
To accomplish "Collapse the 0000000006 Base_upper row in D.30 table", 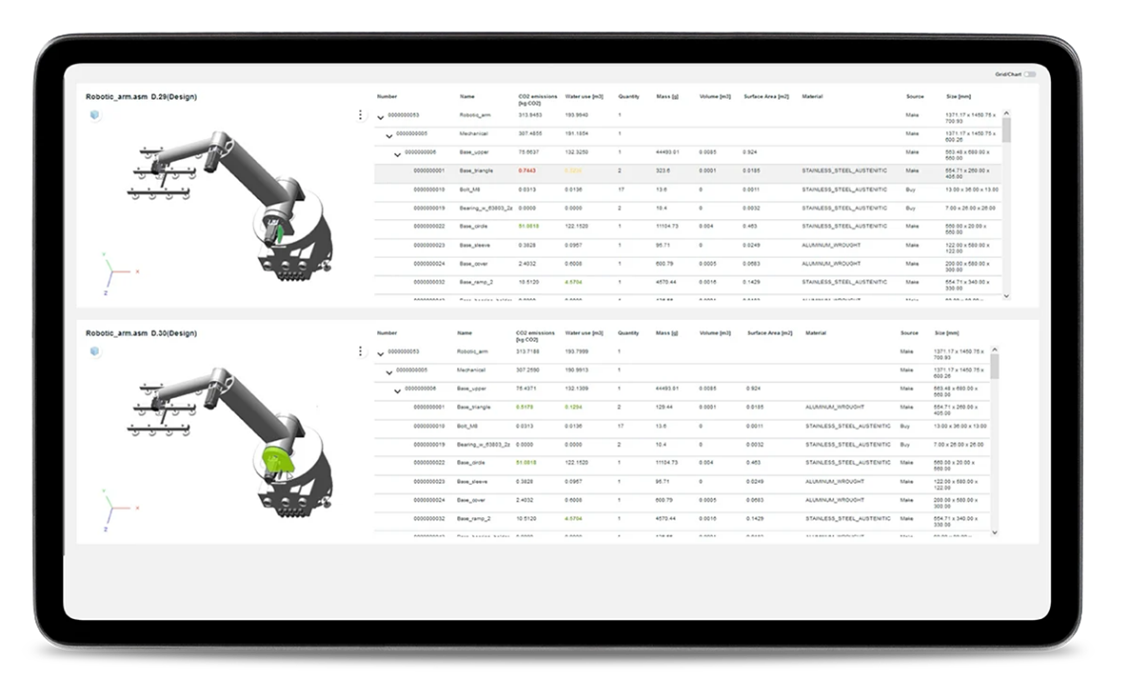I will [x=397, y=390].
